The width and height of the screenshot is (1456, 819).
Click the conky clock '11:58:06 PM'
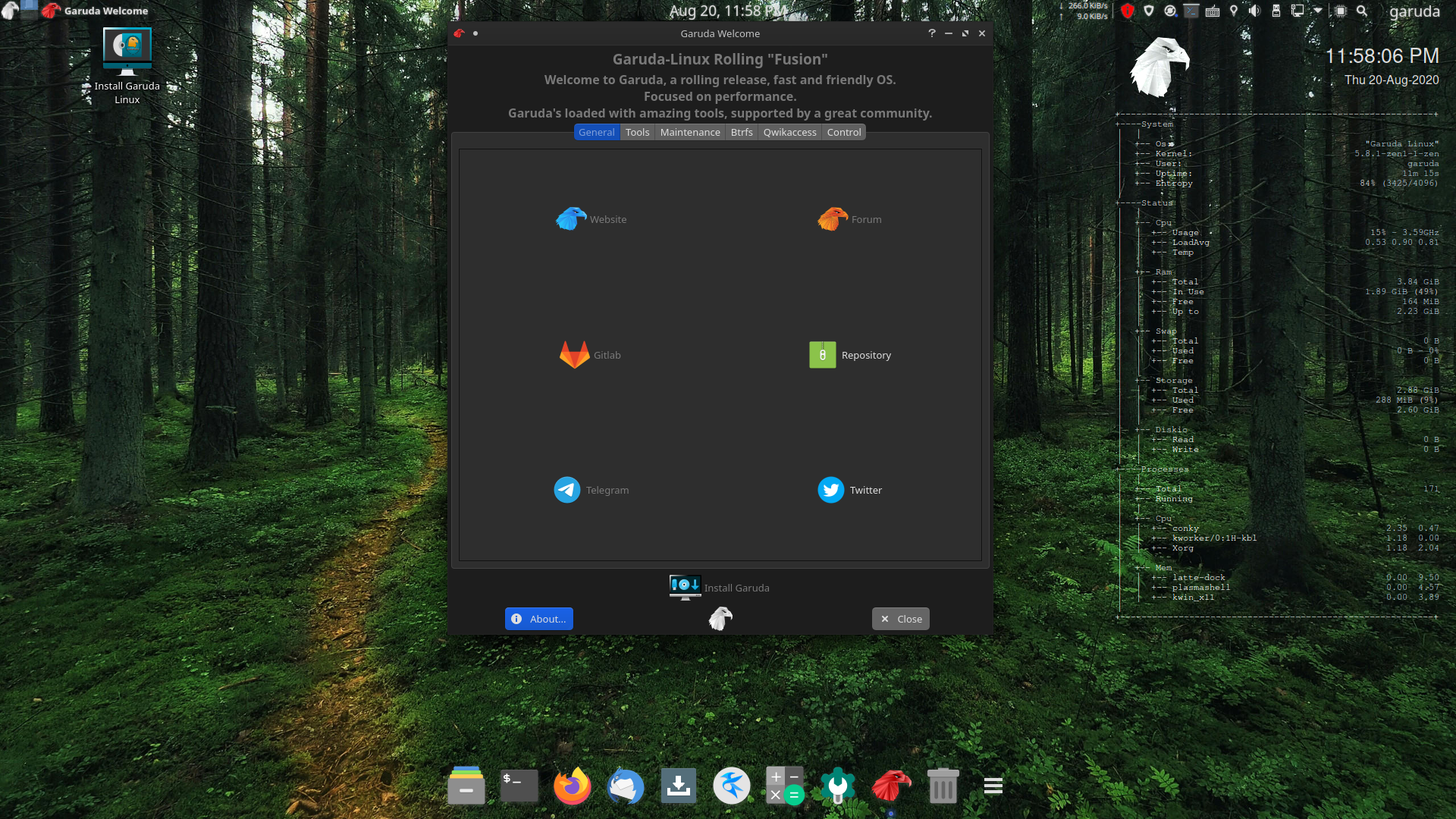(1382, 56)
